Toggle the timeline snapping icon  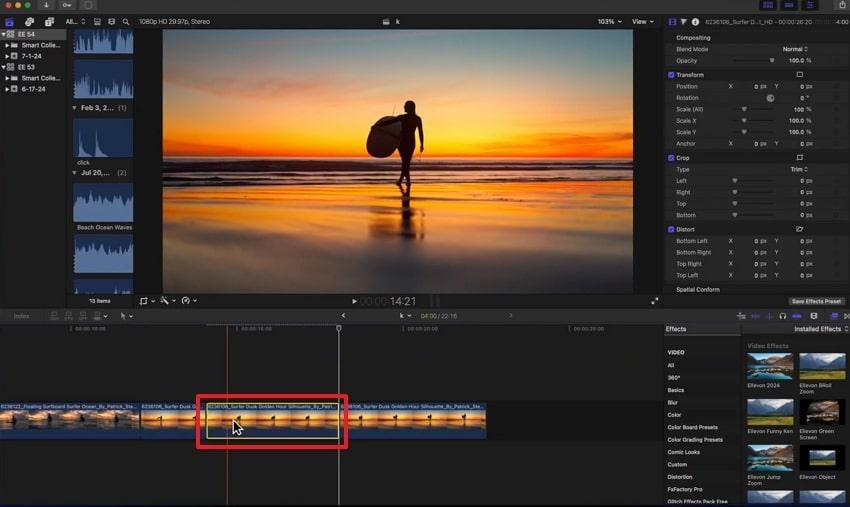click(x=797, y=316)
